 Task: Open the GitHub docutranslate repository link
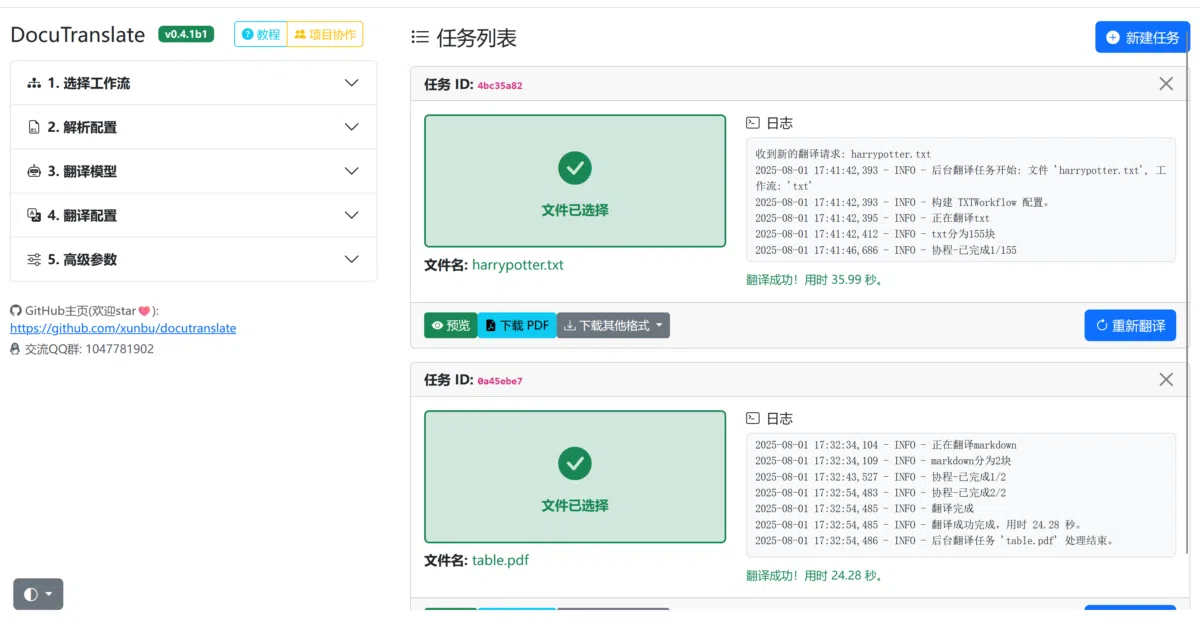[x=123, y=328]
